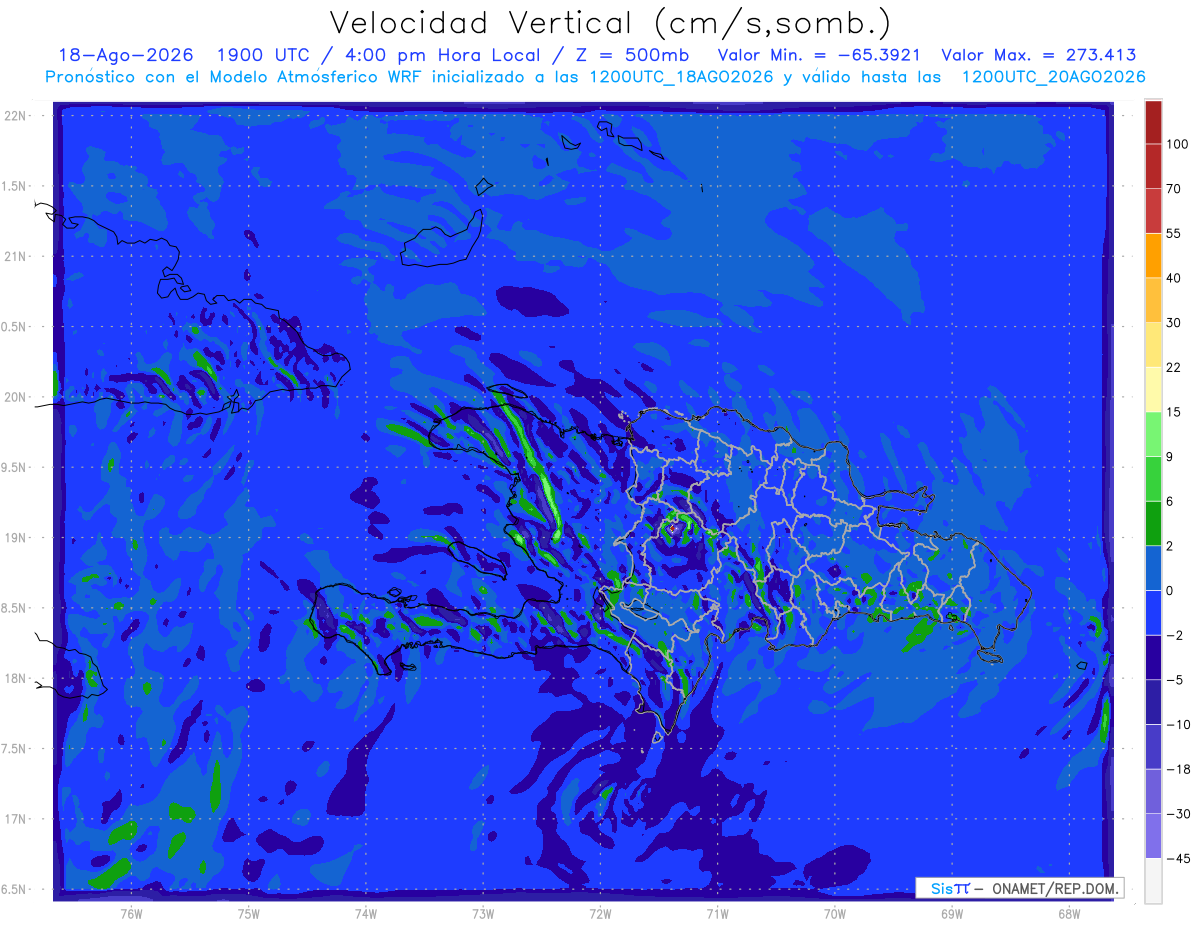Viewport: 1200px width, 927px height.
Task: Click the '20N' latitude label
Action: click(x=16, y=397)
